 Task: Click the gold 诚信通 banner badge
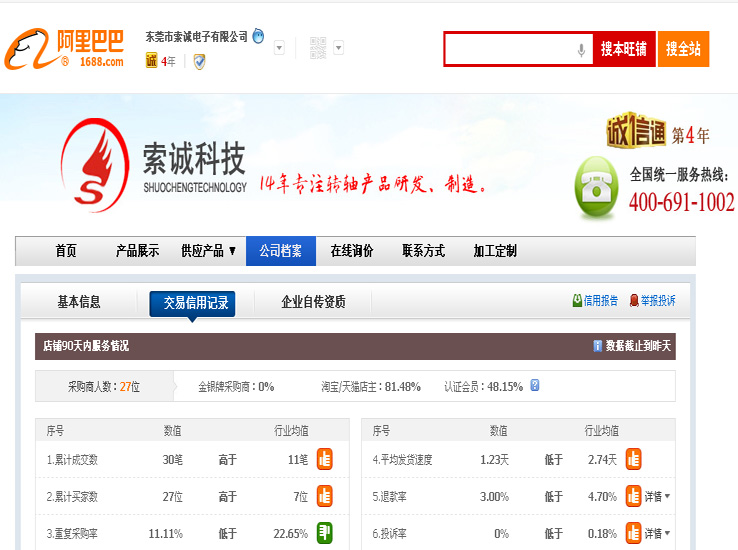click(x=636, y=130)
